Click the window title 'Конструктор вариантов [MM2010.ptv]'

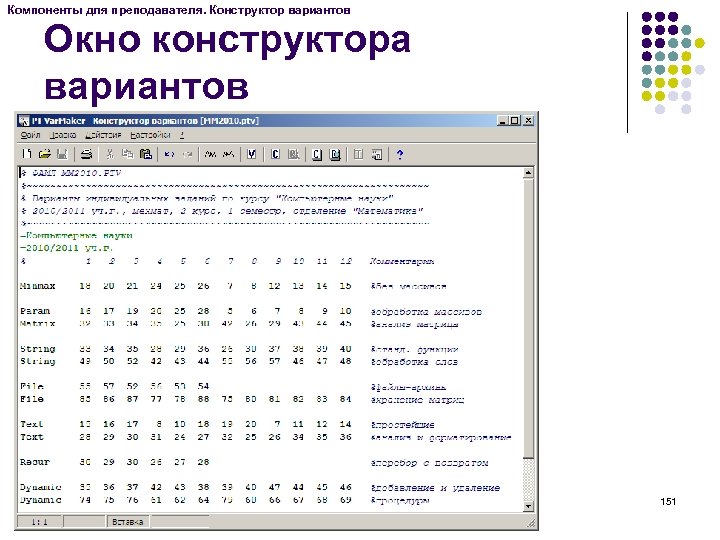[176, 121]
